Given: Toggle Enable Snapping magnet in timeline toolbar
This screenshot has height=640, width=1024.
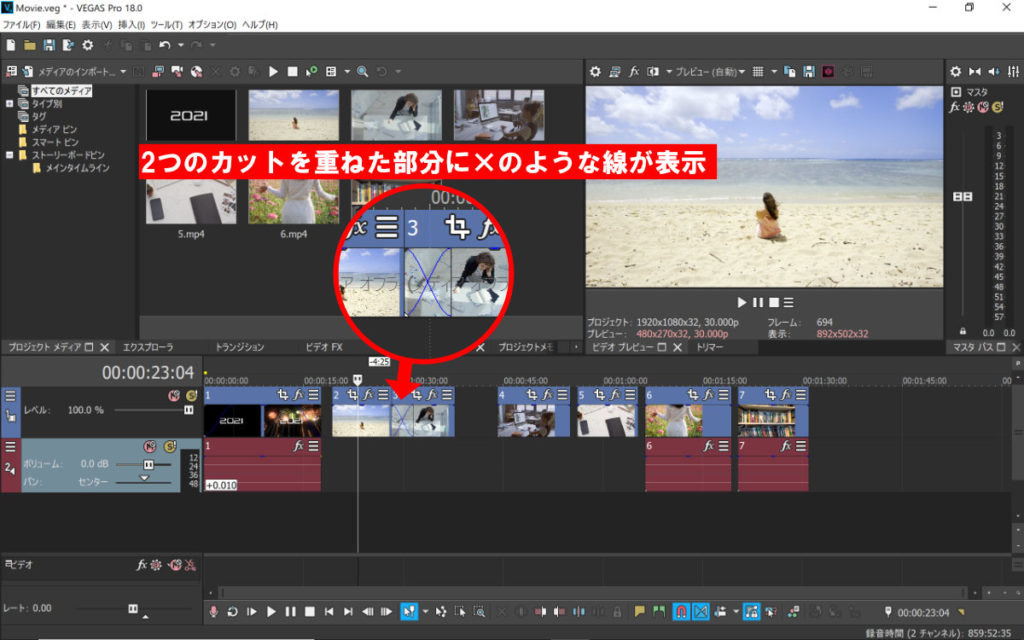Looking at the screenshot, I should coord(681,611).
